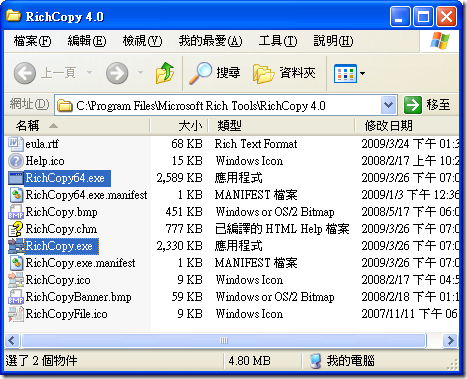Select the RichCopyBanner.bmp file icon

pyautogui.click(x=16, y=297)
